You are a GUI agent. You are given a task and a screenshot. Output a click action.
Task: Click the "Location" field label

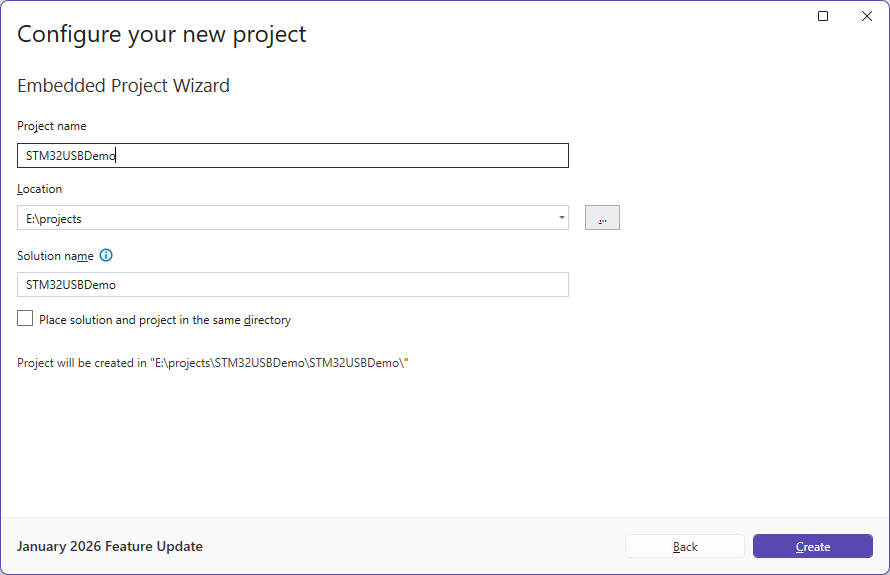pyautogui.click(x=40, y=189)
